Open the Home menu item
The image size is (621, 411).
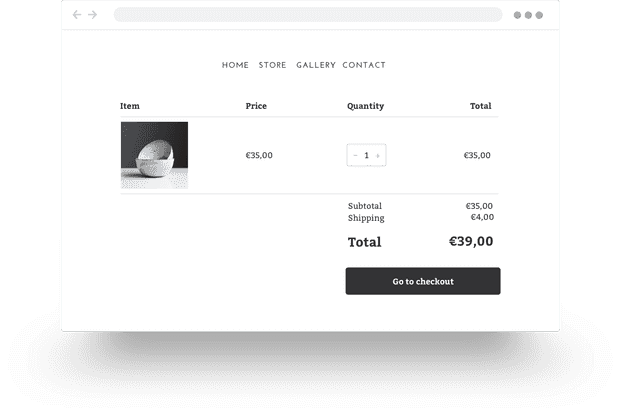(235, 66)
